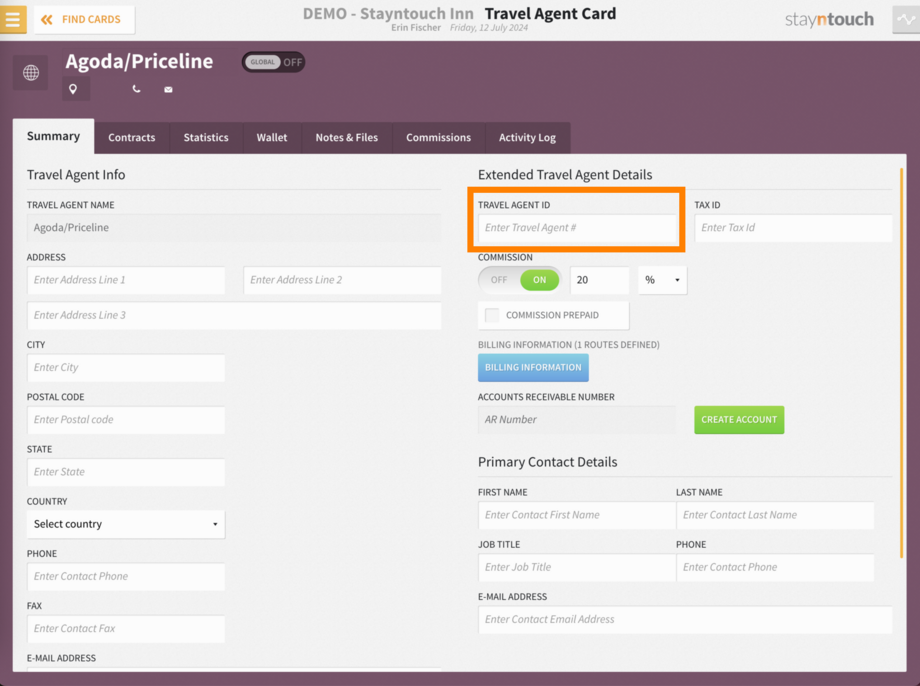Click the Agoda/Priceline card title
Image resolution: width=920 pixels, height=686 pixels.
coord(139,61)
